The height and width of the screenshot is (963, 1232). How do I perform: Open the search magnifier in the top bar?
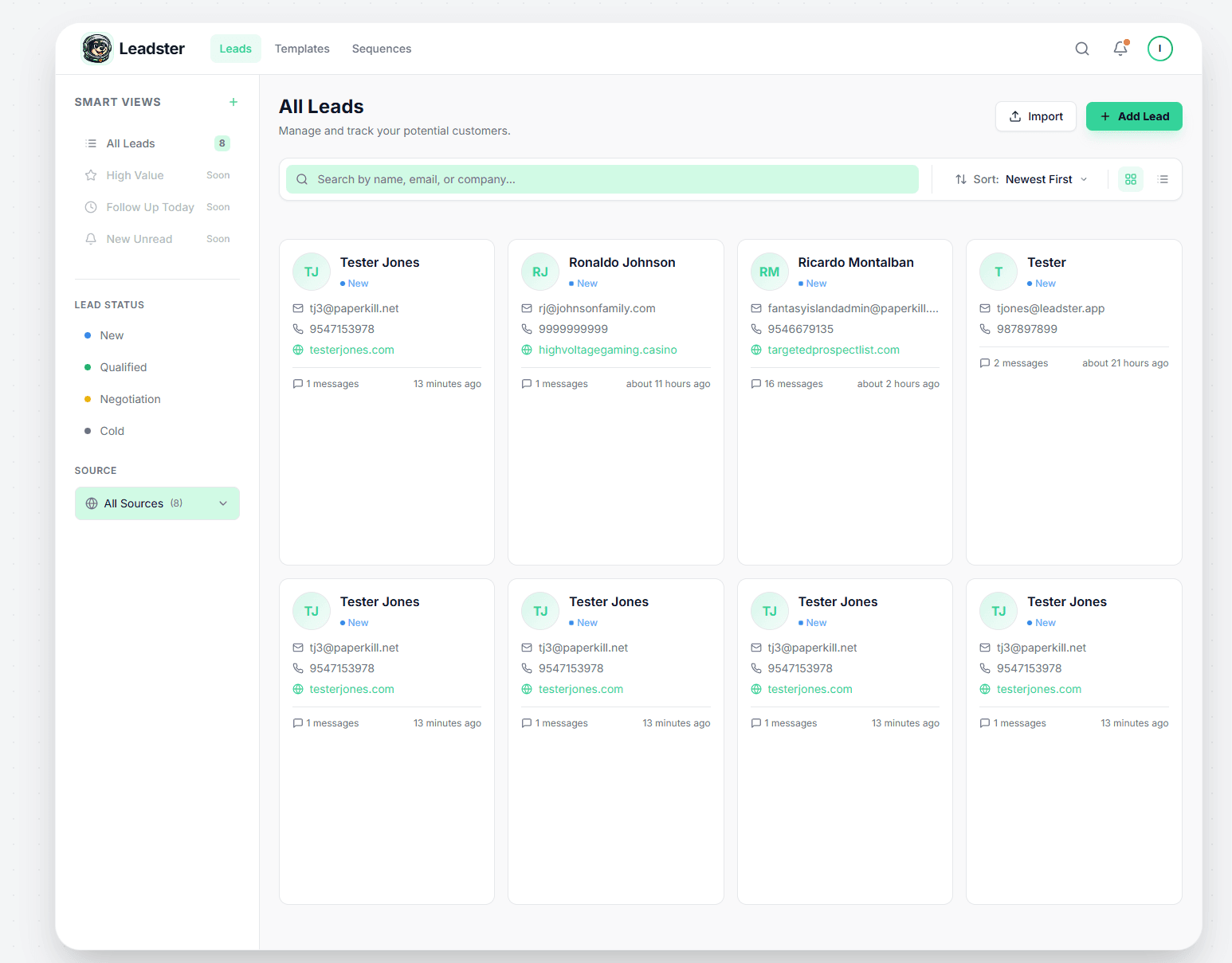coord(1081,48)
